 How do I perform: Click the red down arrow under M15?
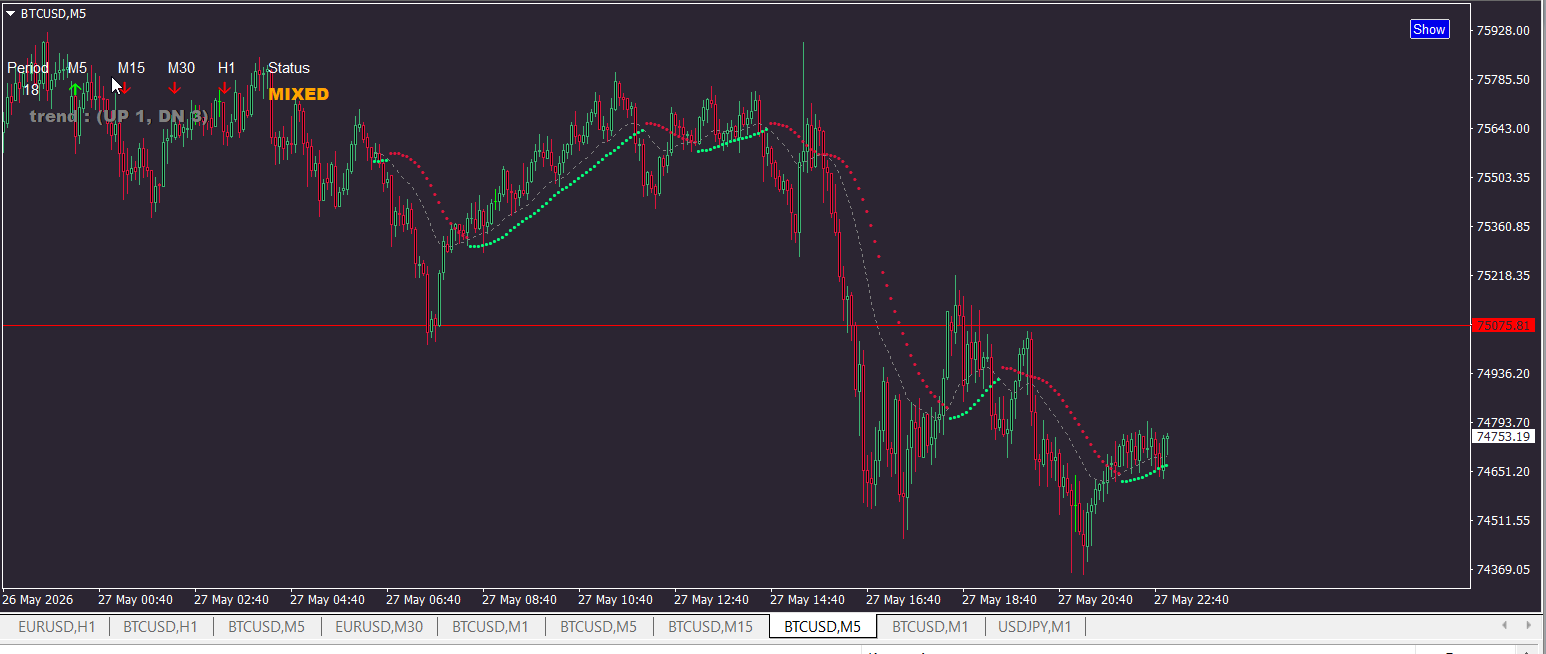(x=126, y=89)
